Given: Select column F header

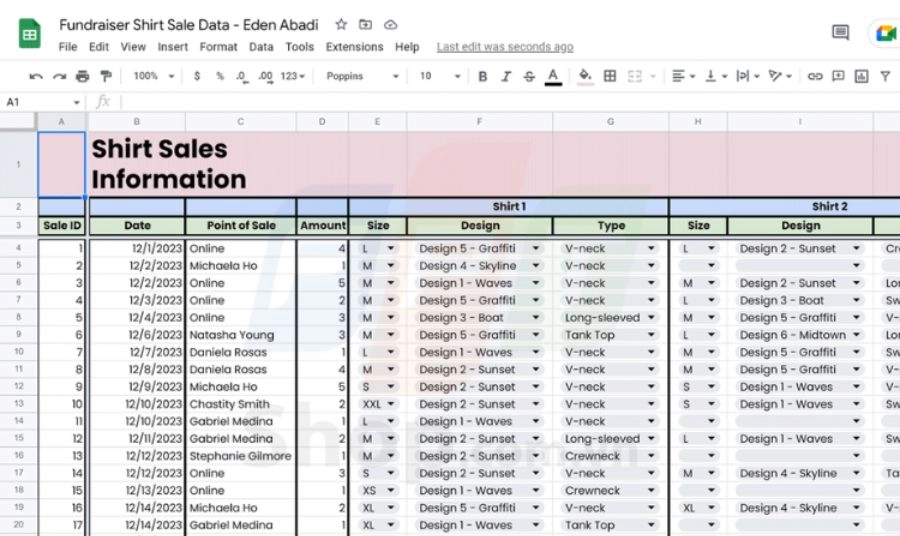Looking at the screenshot, I should (479, 122).
